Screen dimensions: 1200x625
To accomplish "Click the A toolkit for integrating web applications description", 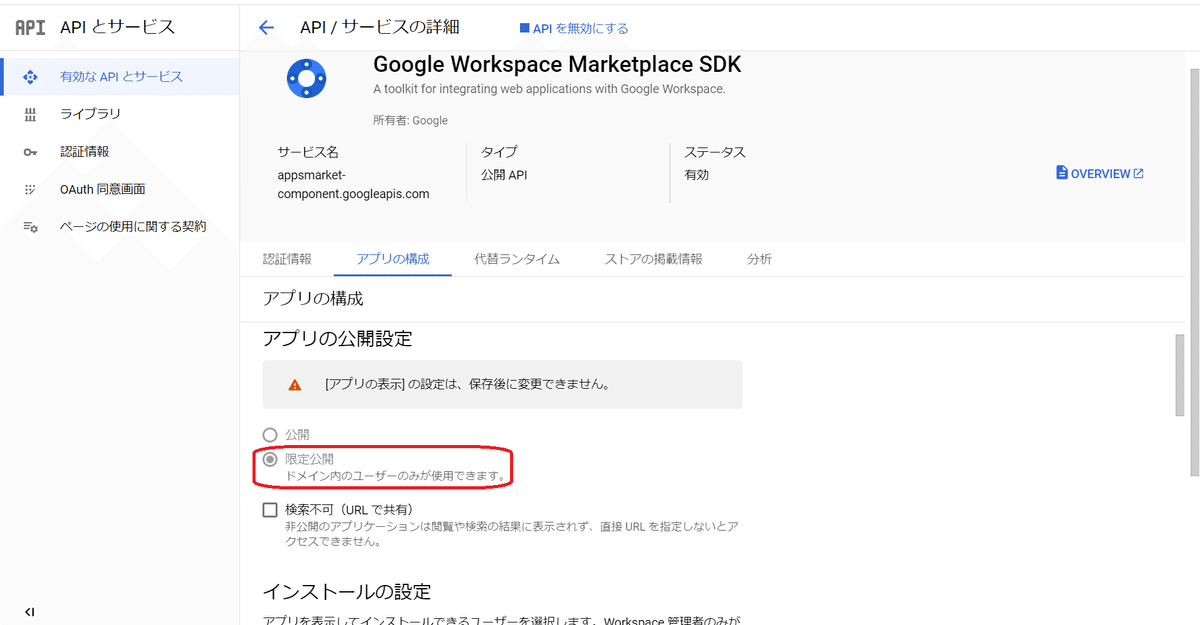I will (549, 89).
